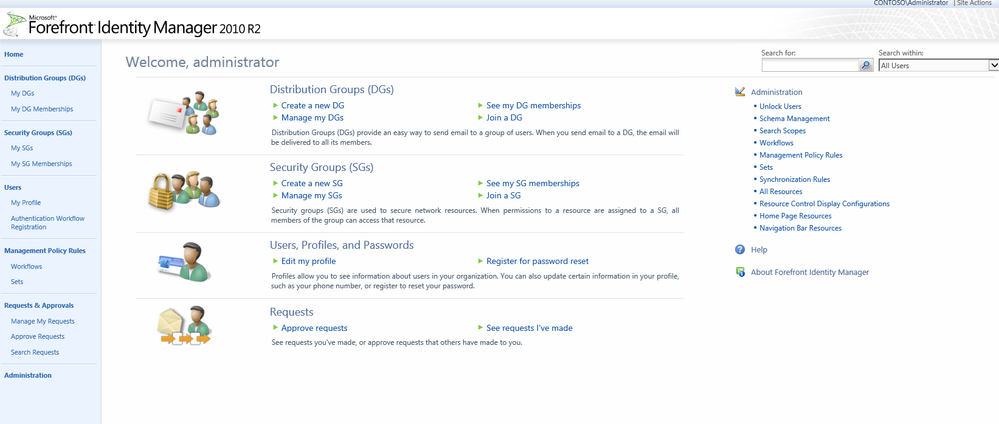
Task: Click in the Search for text box
Action: coord(810,66)
